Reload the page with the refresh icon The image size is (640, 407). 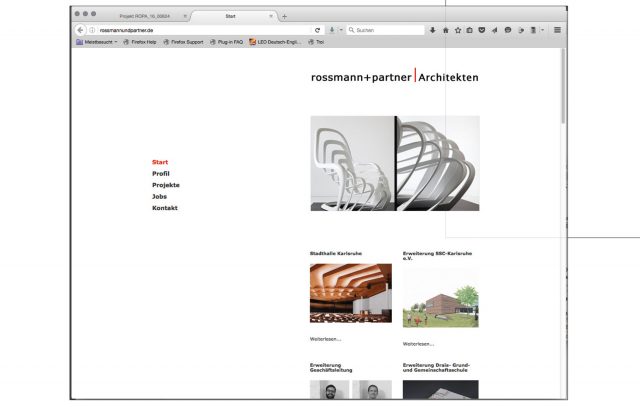click(x=318, y=30)
